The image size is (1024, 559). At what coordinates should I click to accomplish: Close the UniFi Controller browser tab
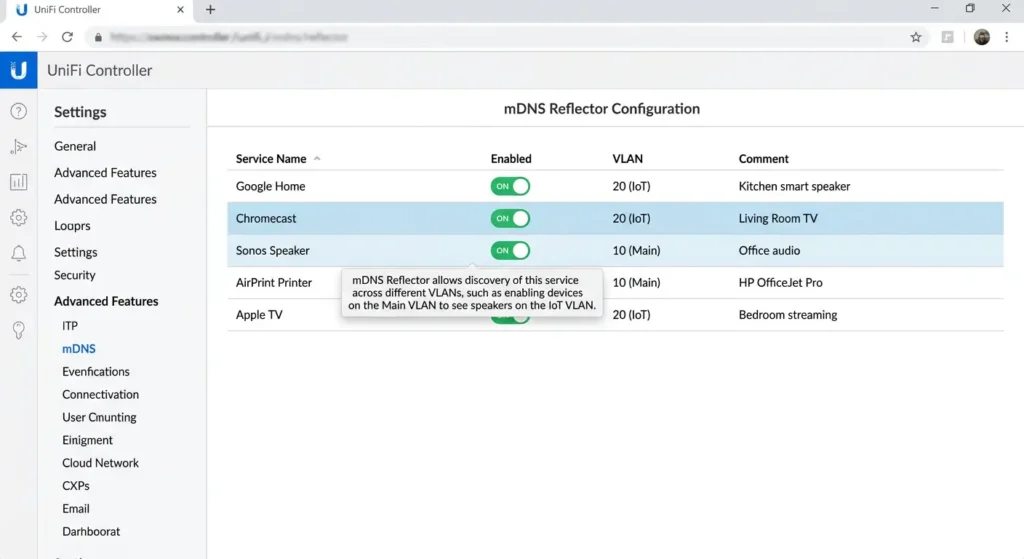point(180,10)
